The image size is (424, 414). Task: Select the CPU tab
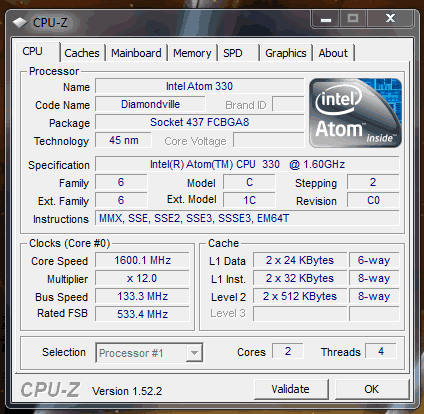click(x=37, y=52)
